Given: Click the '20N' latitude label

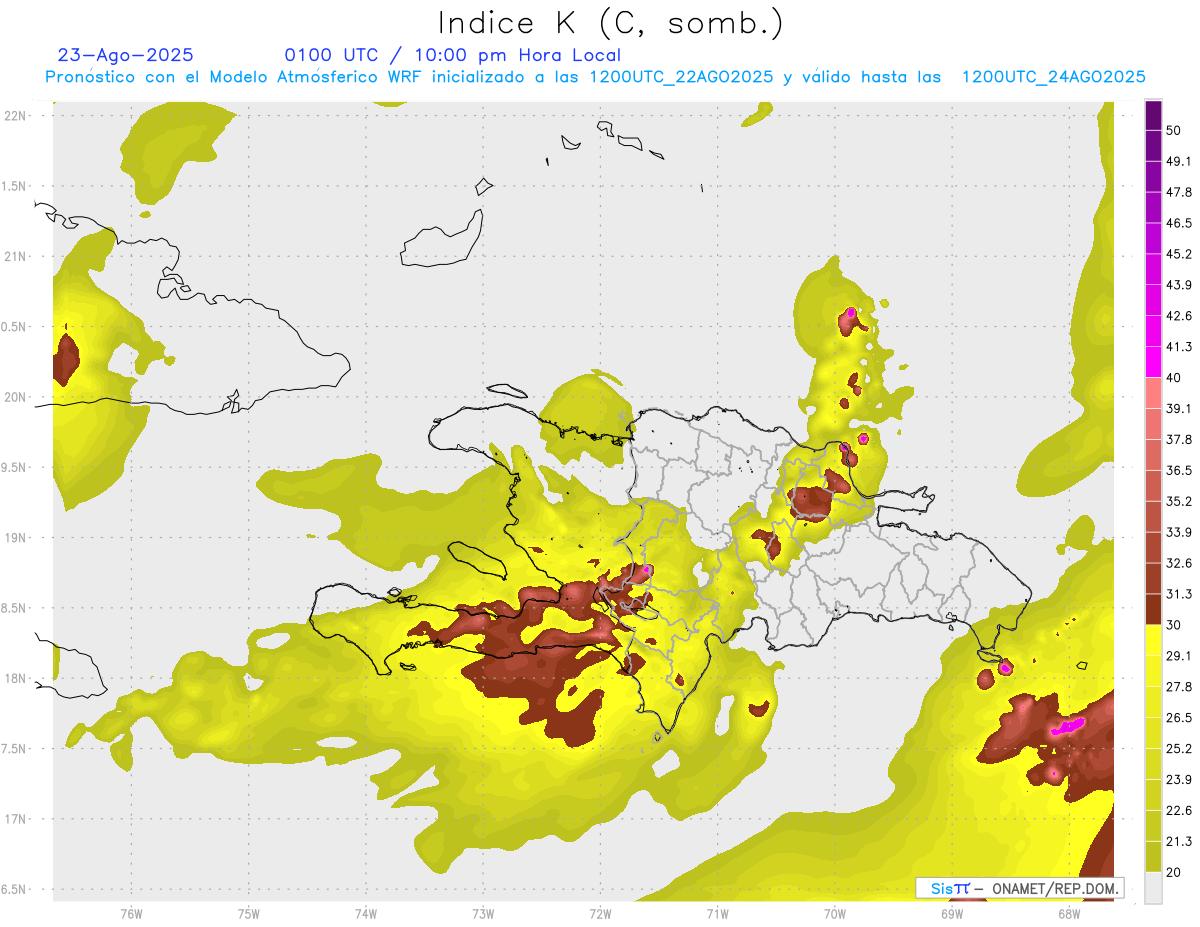Looking at the screenshot, I should [15, 397].
